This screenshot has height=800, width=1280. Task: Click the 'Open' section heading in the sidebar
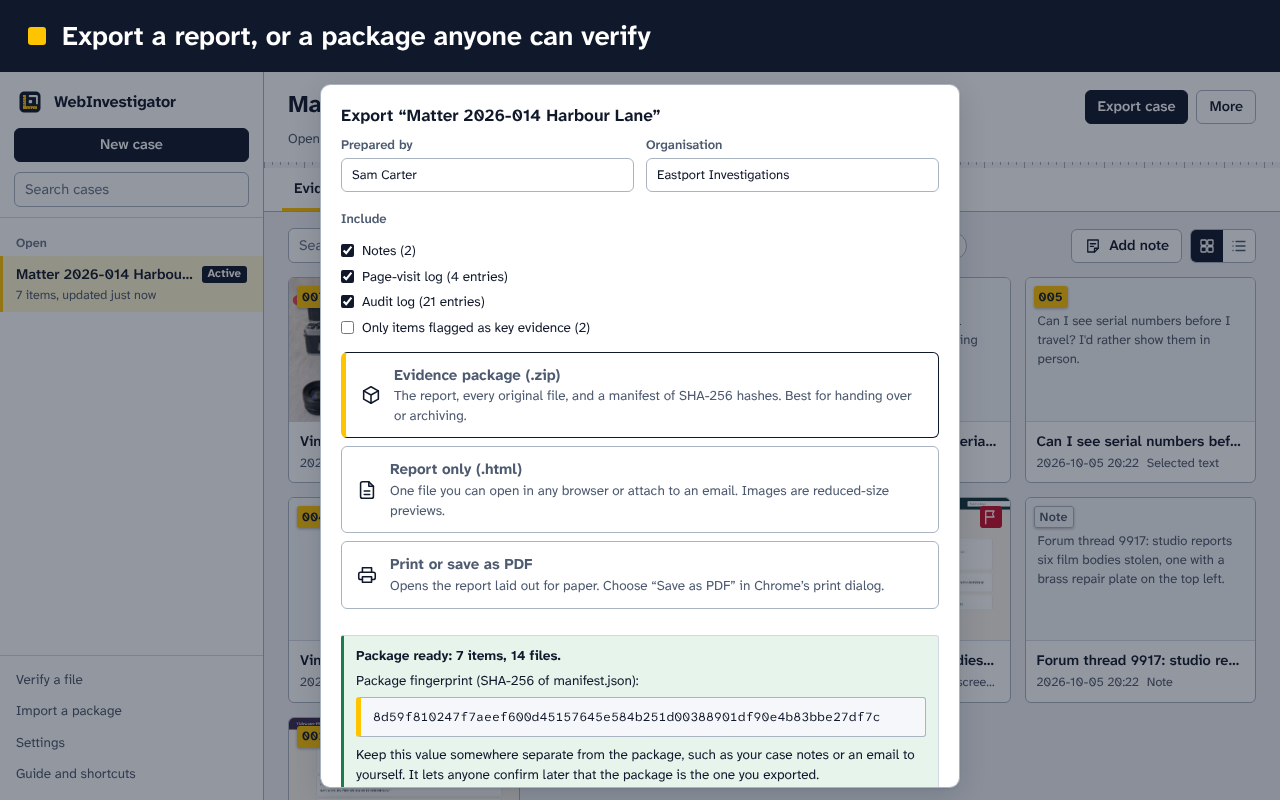coord(31,243)
